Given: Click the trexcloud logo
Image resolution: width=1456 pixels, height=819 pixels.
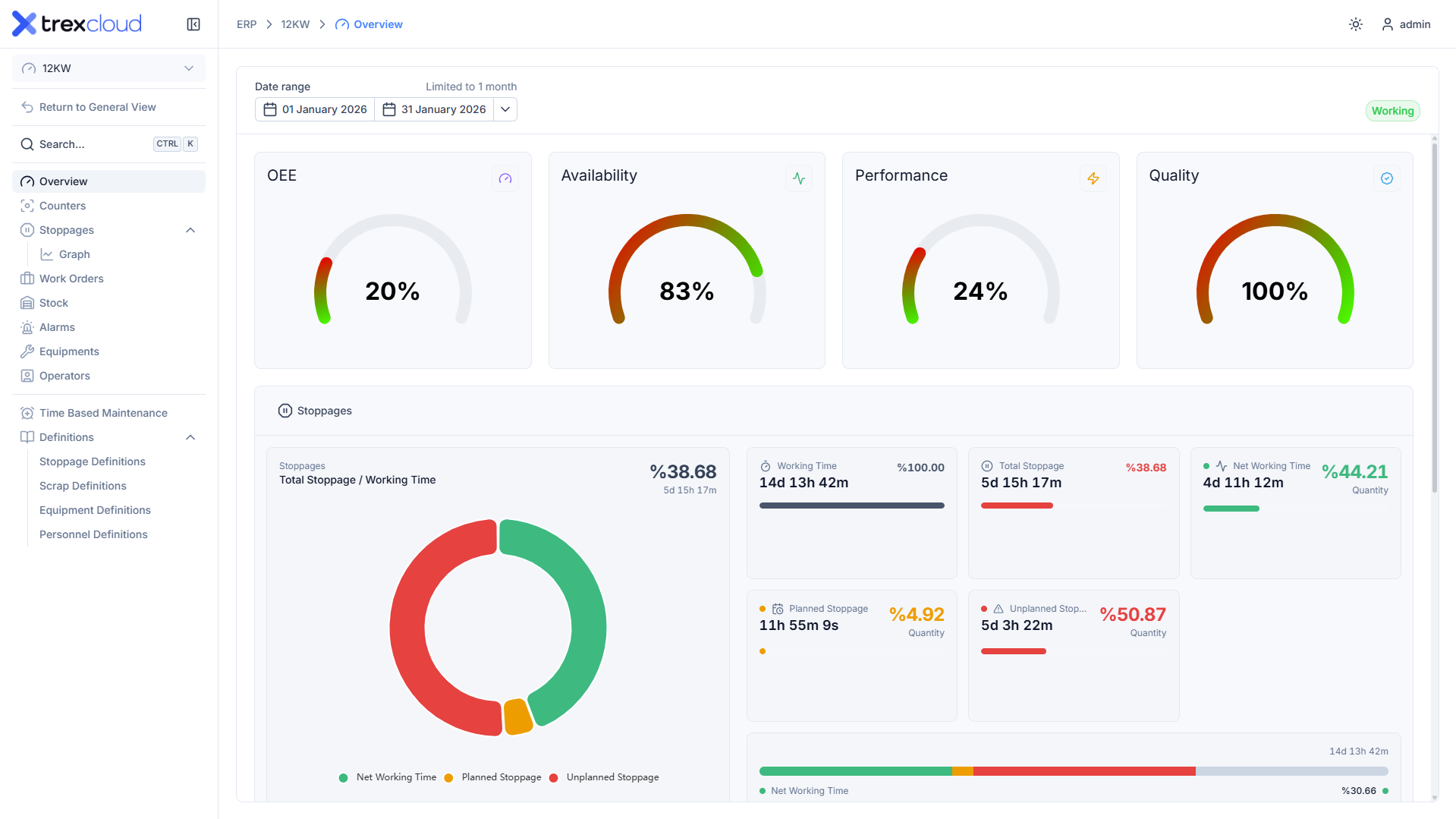Looking at the screenshot, I should pos(77,24).
